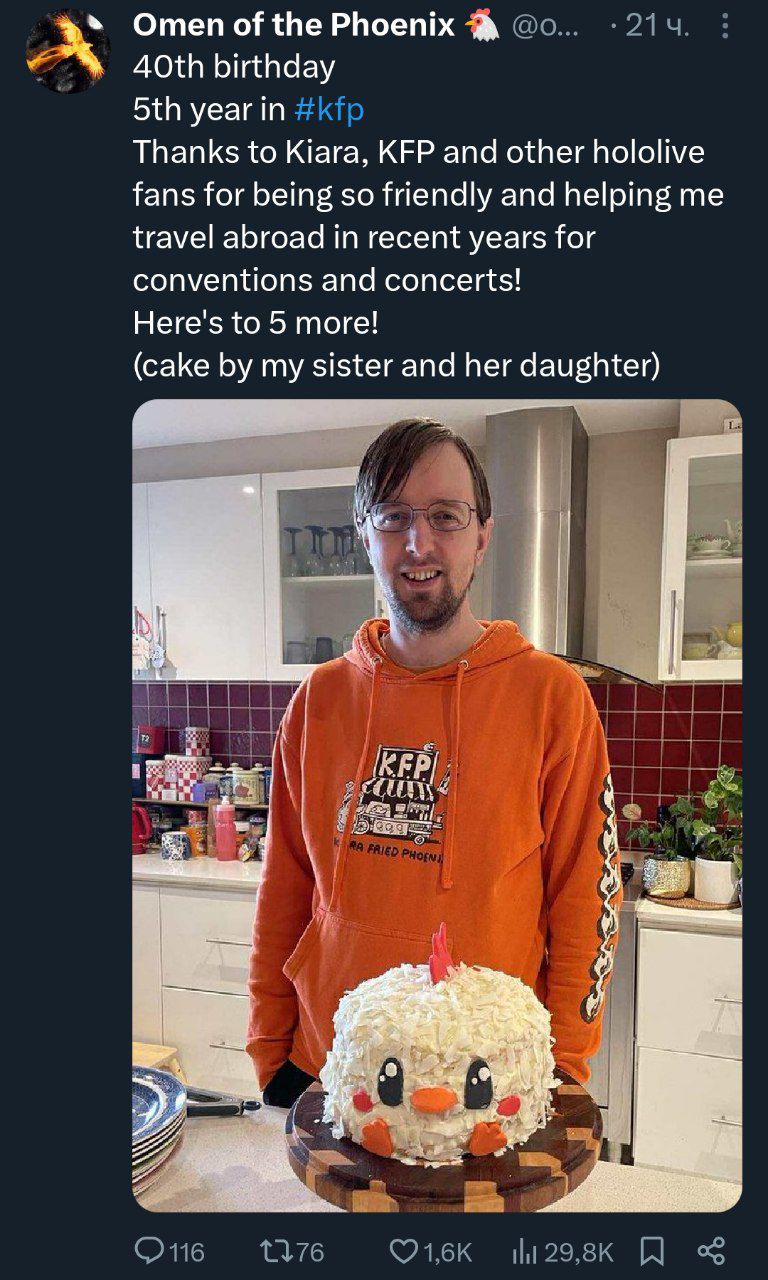768x1280 pixels.
Task: Like the post with the heart icon
Action: click(x=402, y=1249)
